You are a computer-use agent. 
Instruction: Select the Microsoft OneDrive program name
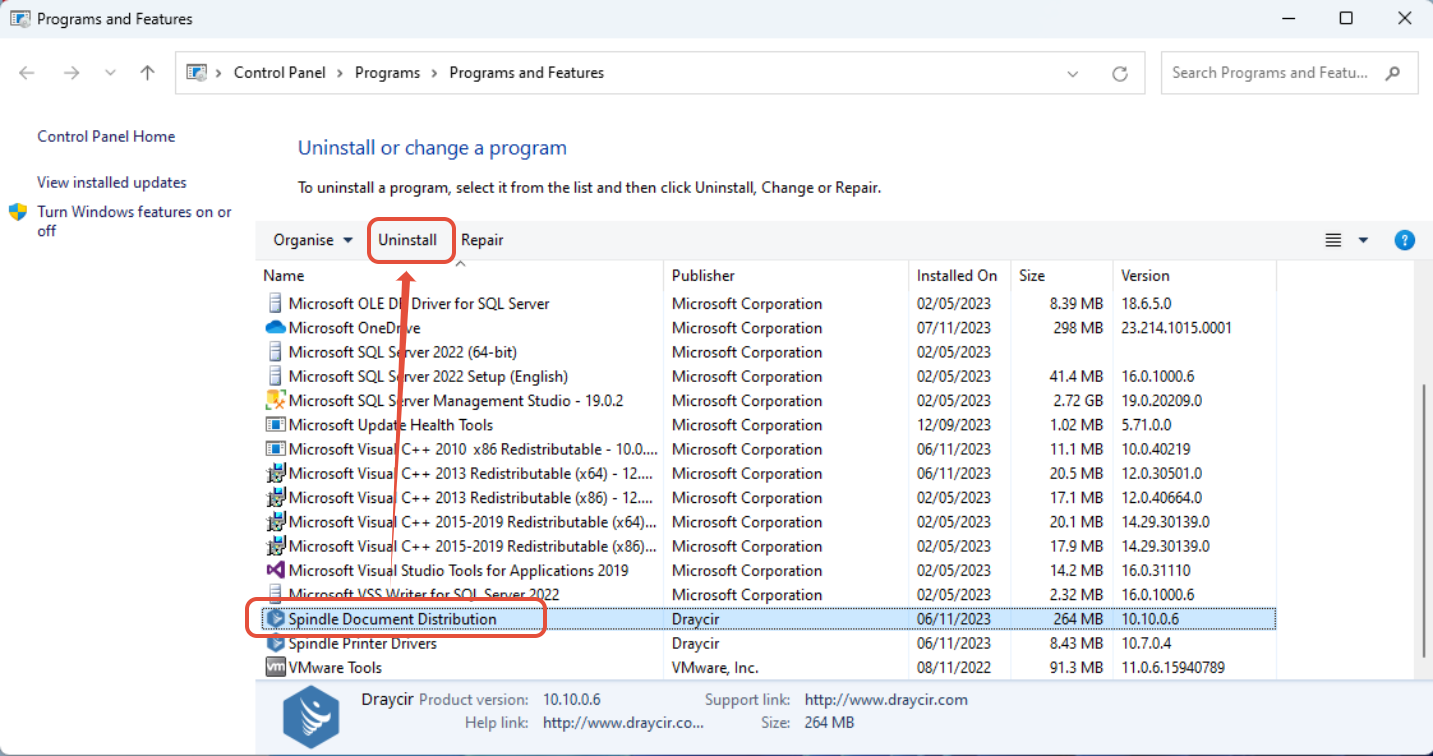[x=354, y=328]
